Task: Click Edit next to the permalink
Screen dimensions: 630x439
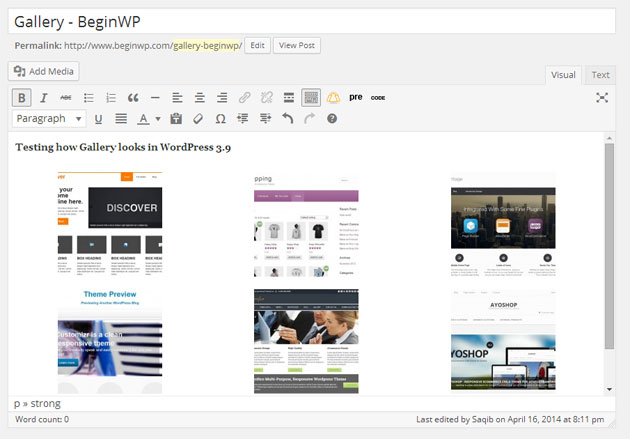Action: tap(258, 45)
